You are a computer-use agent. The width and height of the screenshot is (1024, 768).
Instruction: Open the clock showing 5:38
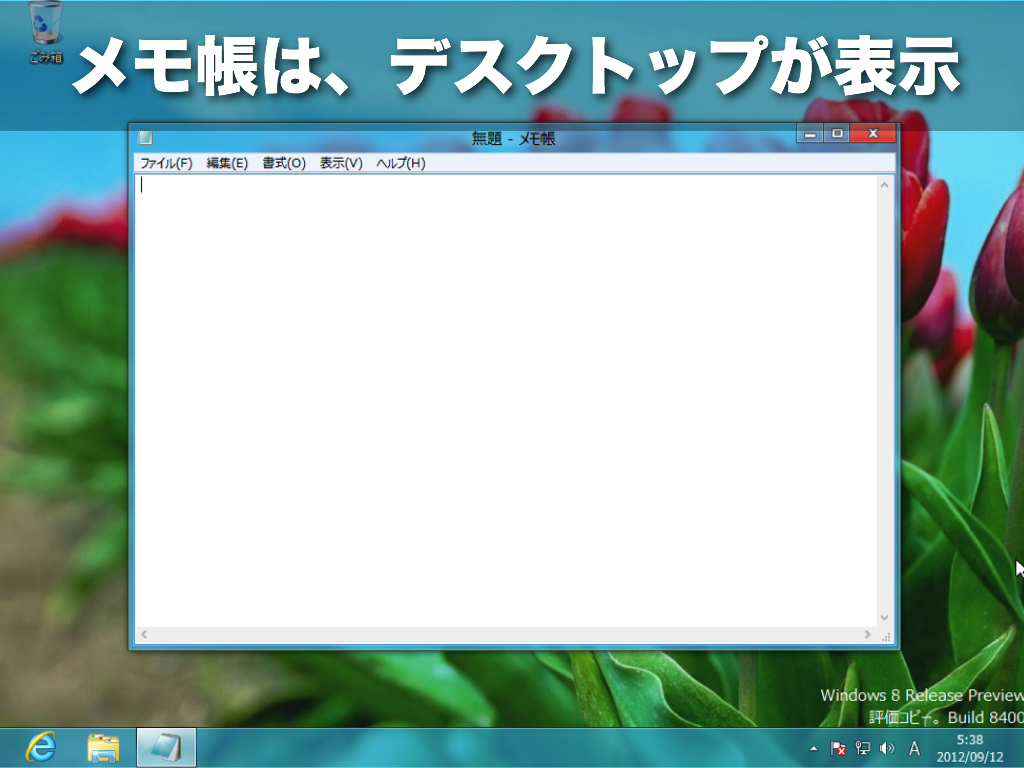tap(970, 748)
